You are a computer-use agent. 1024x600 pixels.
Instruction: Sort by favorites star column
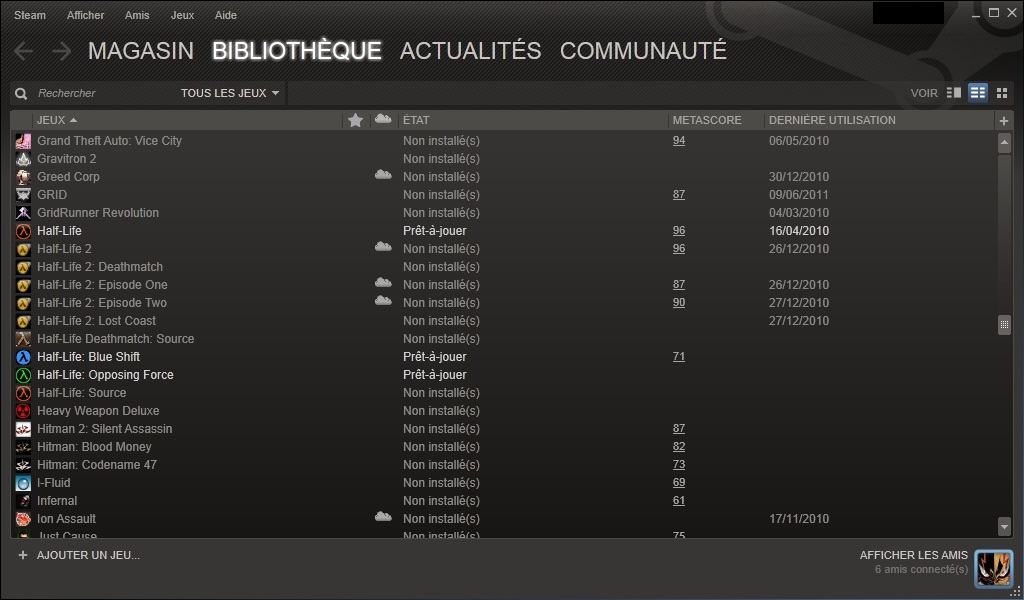[x=355, y=120]
